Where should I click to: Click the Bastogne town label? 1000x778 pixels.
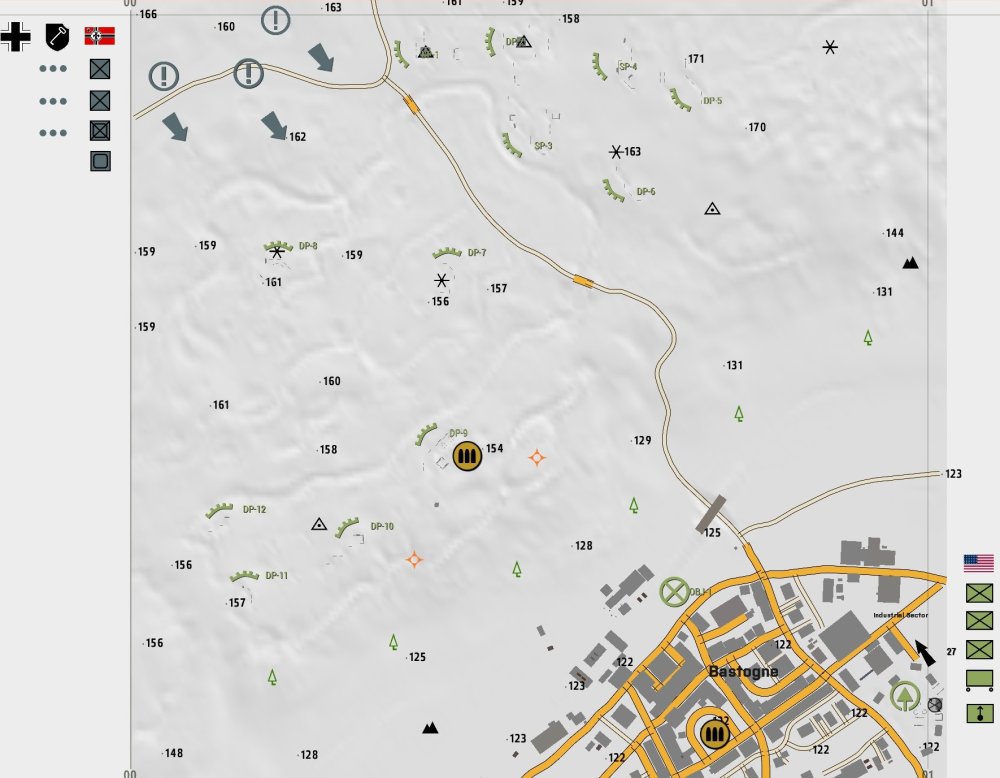(x=742, y=672)
